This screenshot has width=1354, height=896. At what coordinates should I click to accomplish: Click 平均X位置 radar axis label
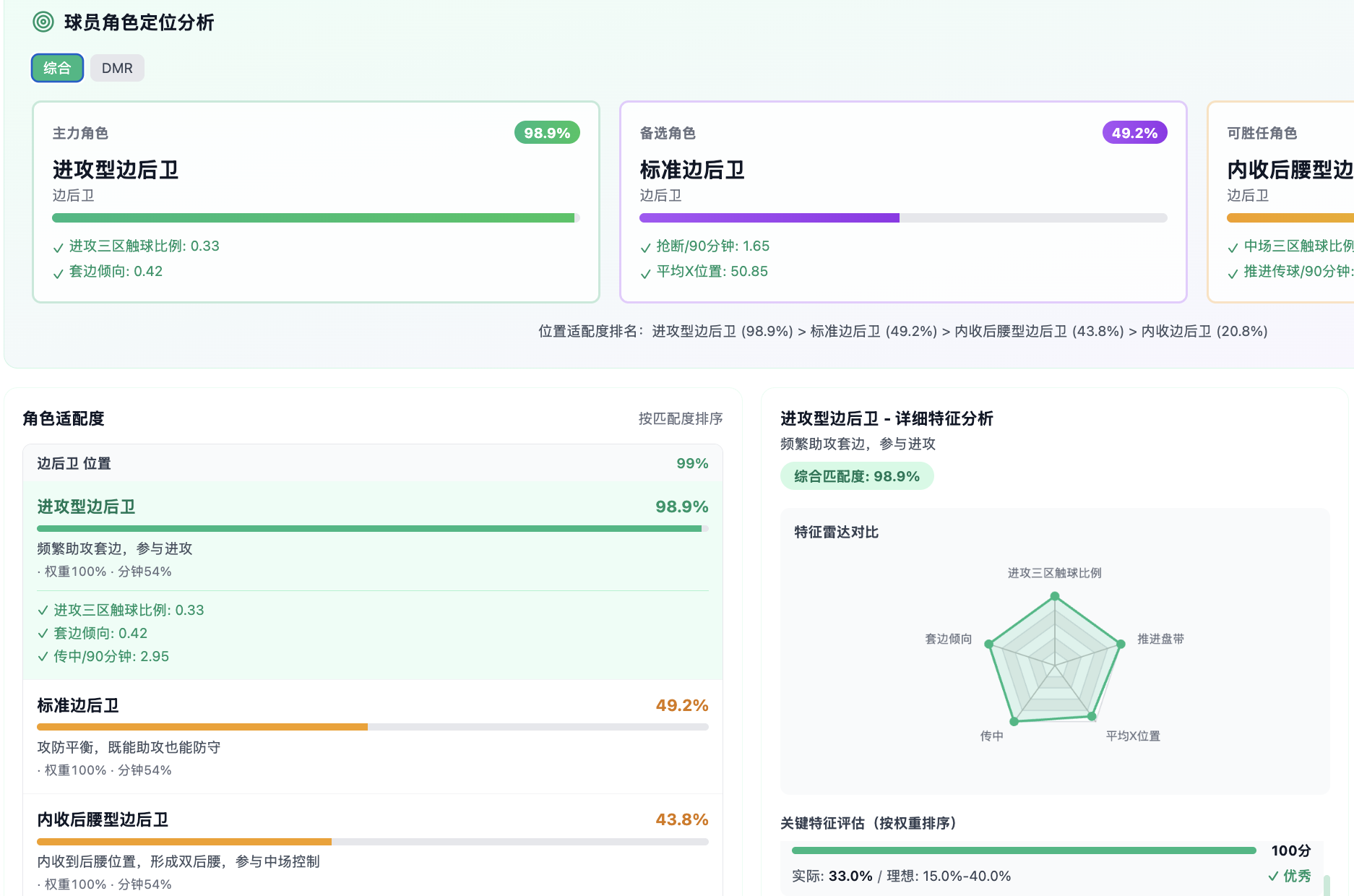[1133, 736]
